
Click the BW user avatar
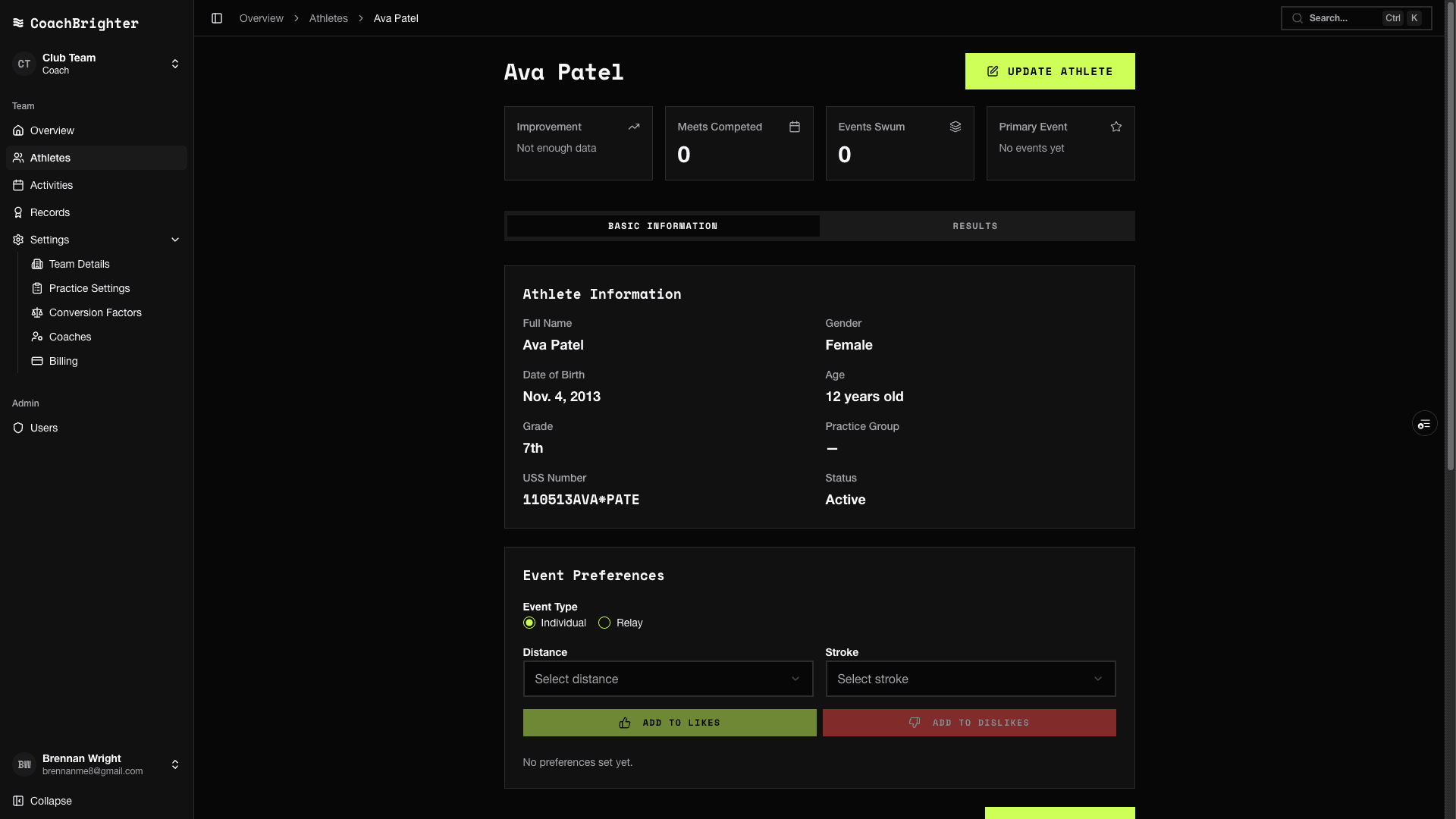coord(24,764)
